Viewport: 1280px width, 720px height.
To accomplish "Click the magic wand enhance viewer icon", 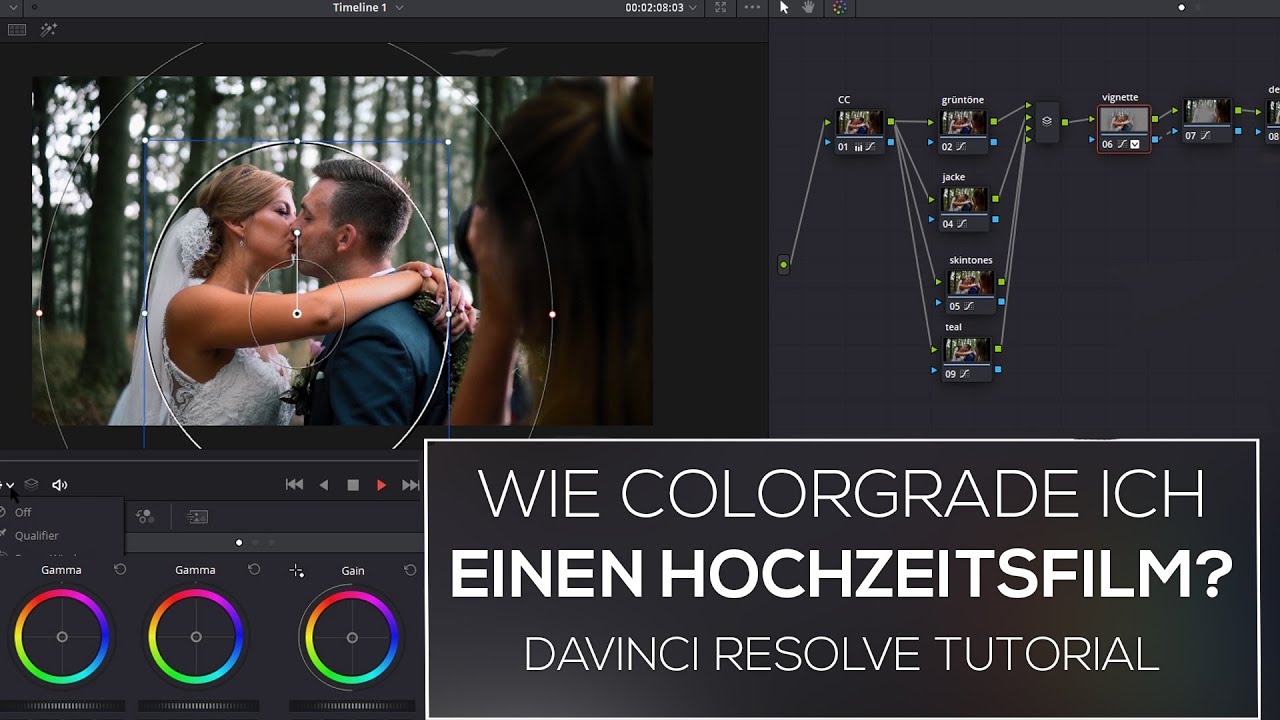I will tap(48, 30).
